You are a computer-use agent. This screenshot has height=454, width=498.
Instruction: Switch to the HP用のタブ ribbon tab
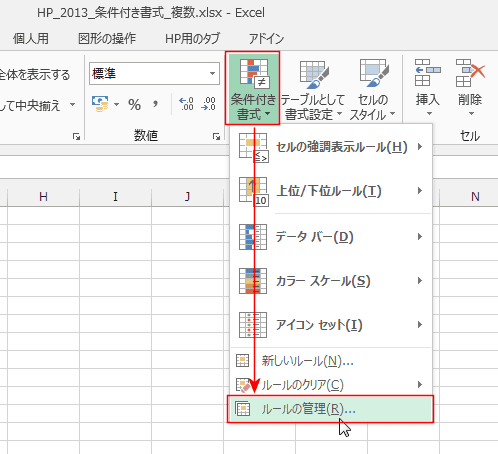pyautogui.click(x=192, y=39)
